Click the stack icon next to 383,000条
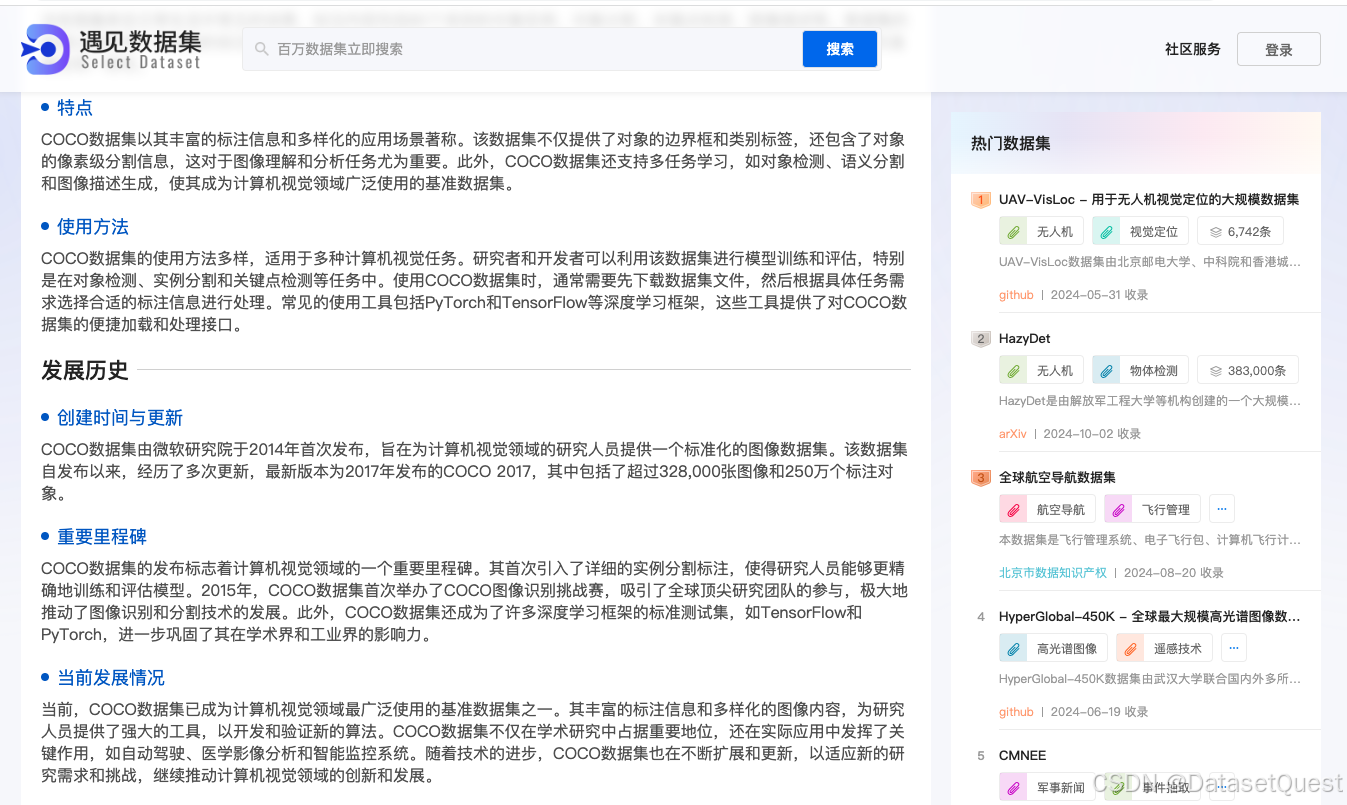This screenshot has height=805, width=1347. pos(1216,370)
